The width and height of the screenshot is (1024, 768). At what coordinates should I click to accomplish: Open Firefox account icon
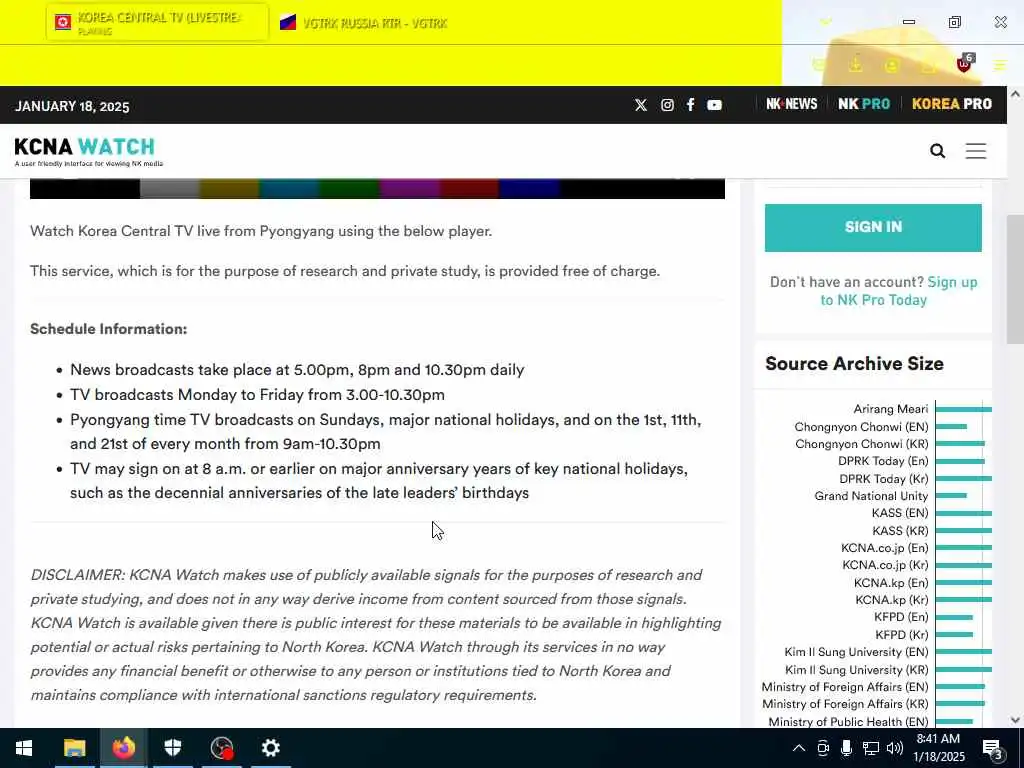coord(891,65)
